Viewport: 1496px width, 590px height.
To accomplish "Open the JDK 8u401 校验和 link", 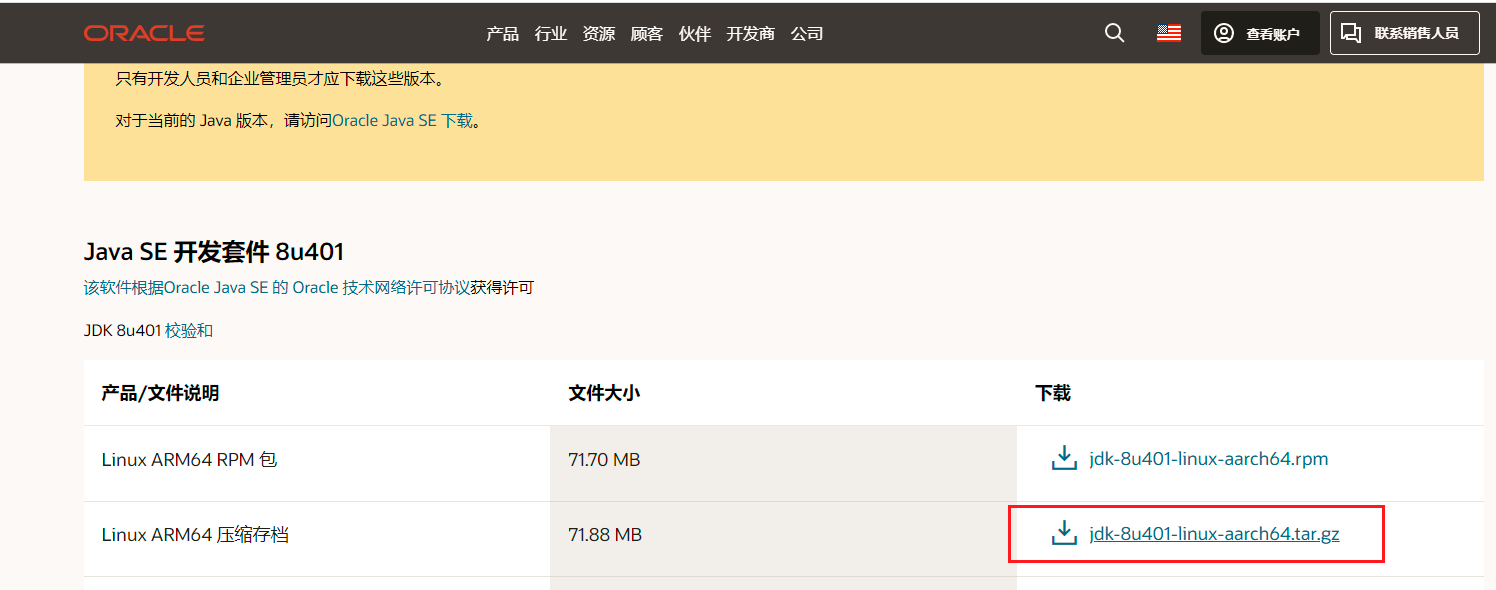I will pos(189,330).
